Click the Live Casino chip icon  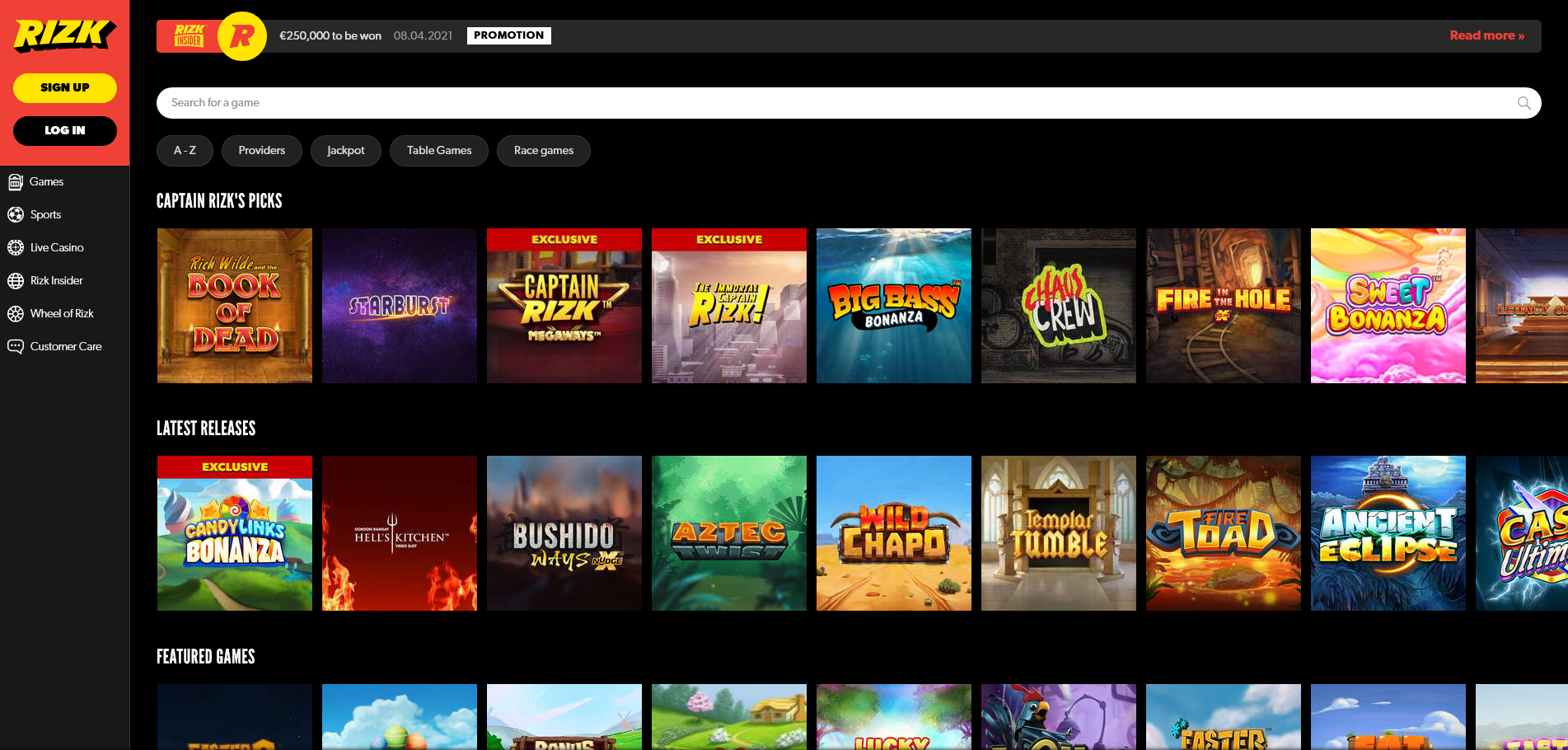pyautogui.click(x=16, y=247)
